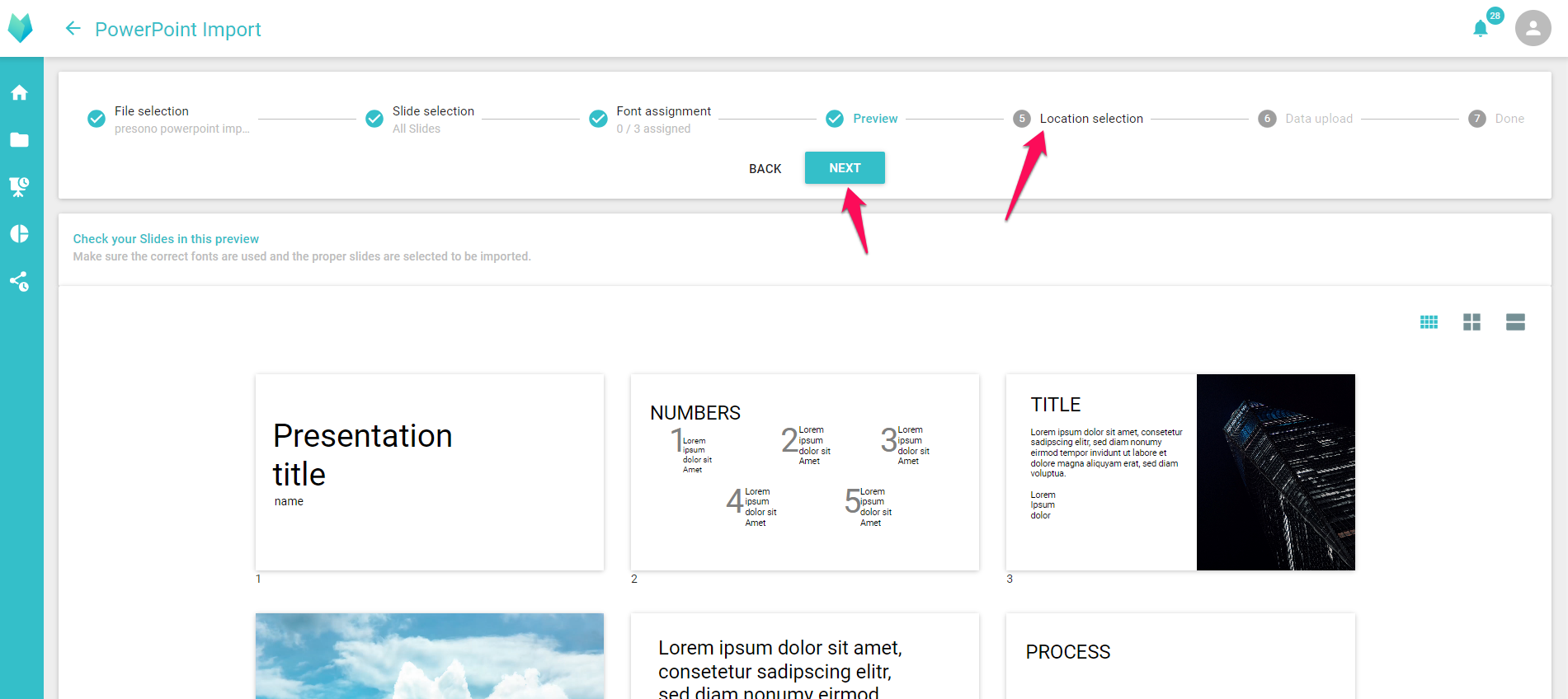The image size is (1568, 699).
Task: Open Home from the sidebar
Action: (20, 92)
